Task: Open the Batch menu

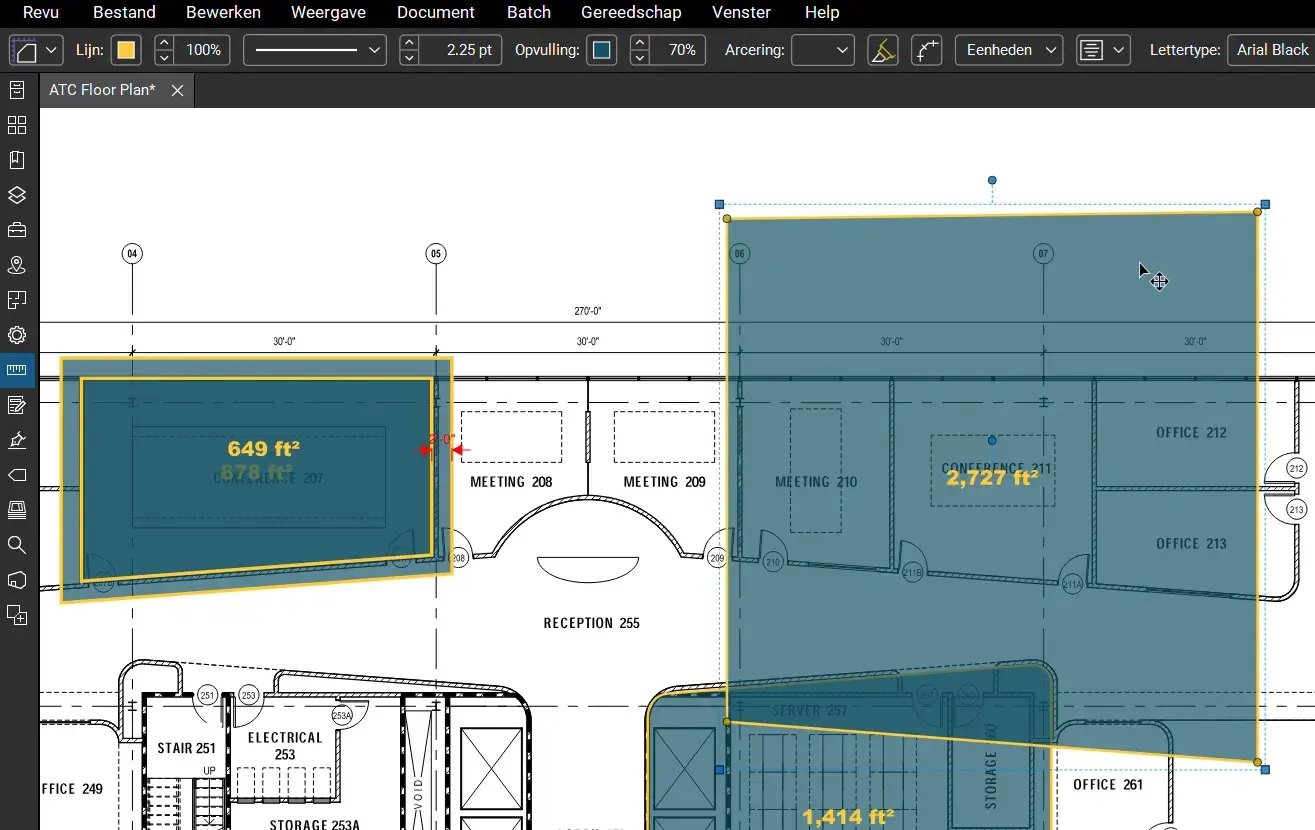Action: [x=529, y=13]
